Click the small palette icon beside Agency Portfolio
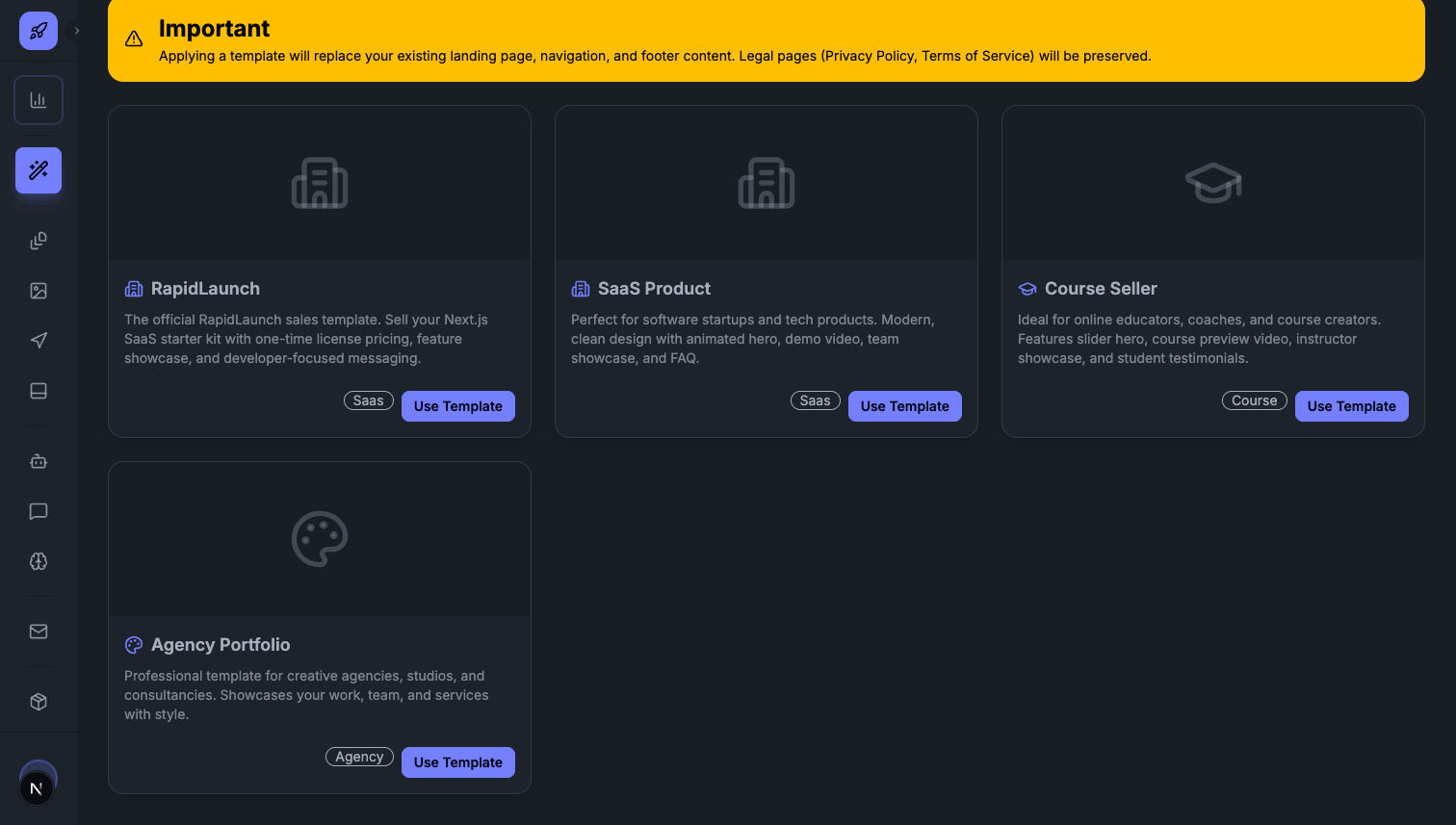This screenshot has width=1456, height=825. [134, 645]
